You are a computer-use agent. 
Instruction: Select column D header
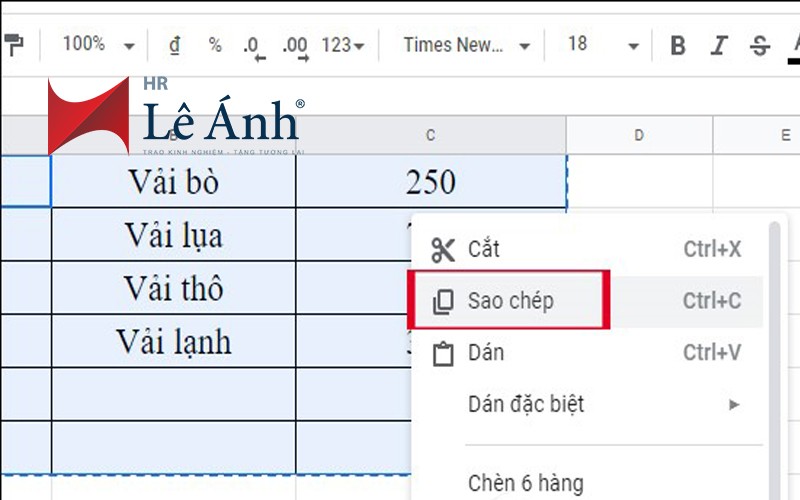(639, 135)
